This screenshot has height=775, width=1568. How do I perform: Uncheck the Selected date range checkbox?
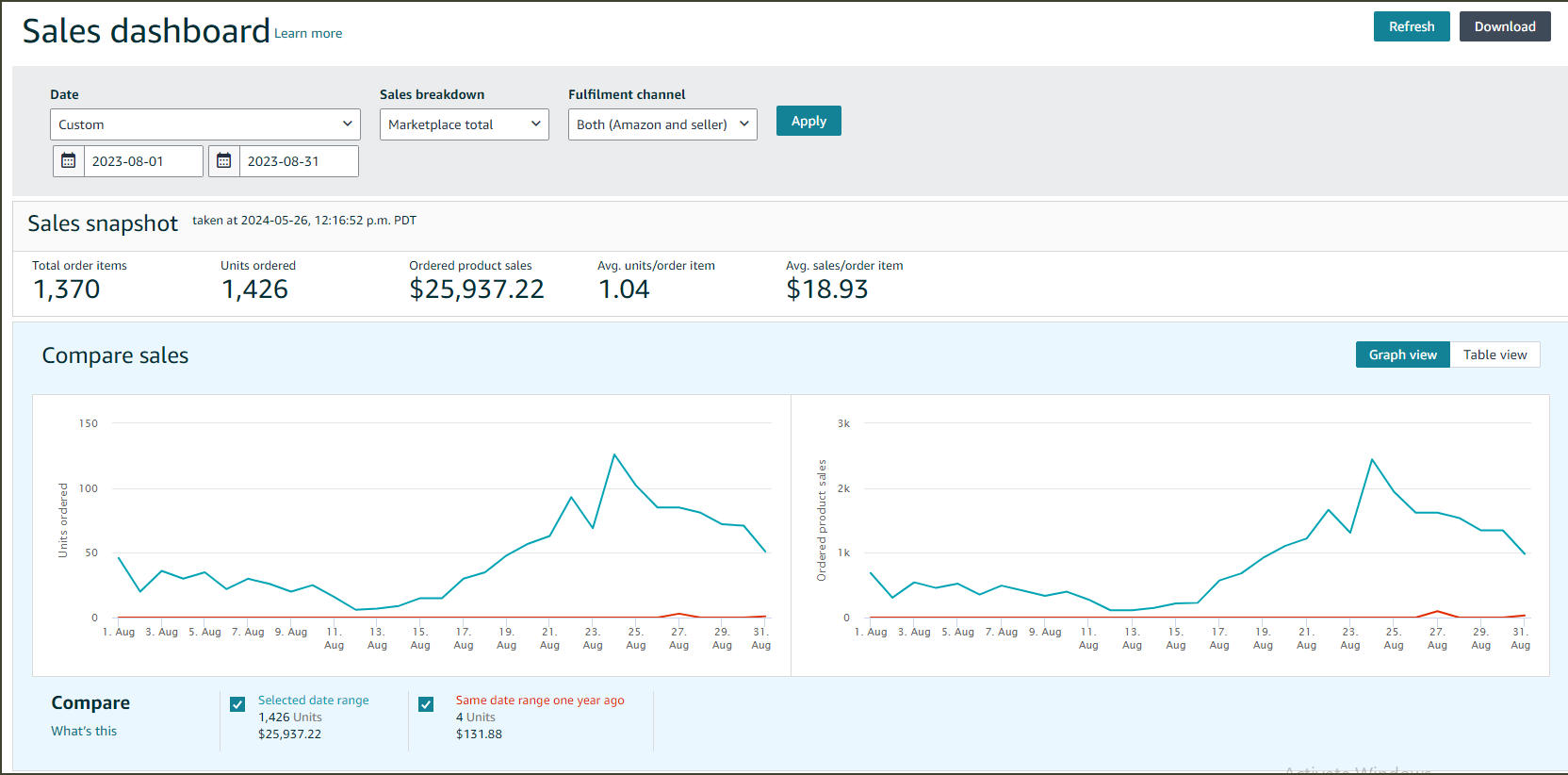237,704
